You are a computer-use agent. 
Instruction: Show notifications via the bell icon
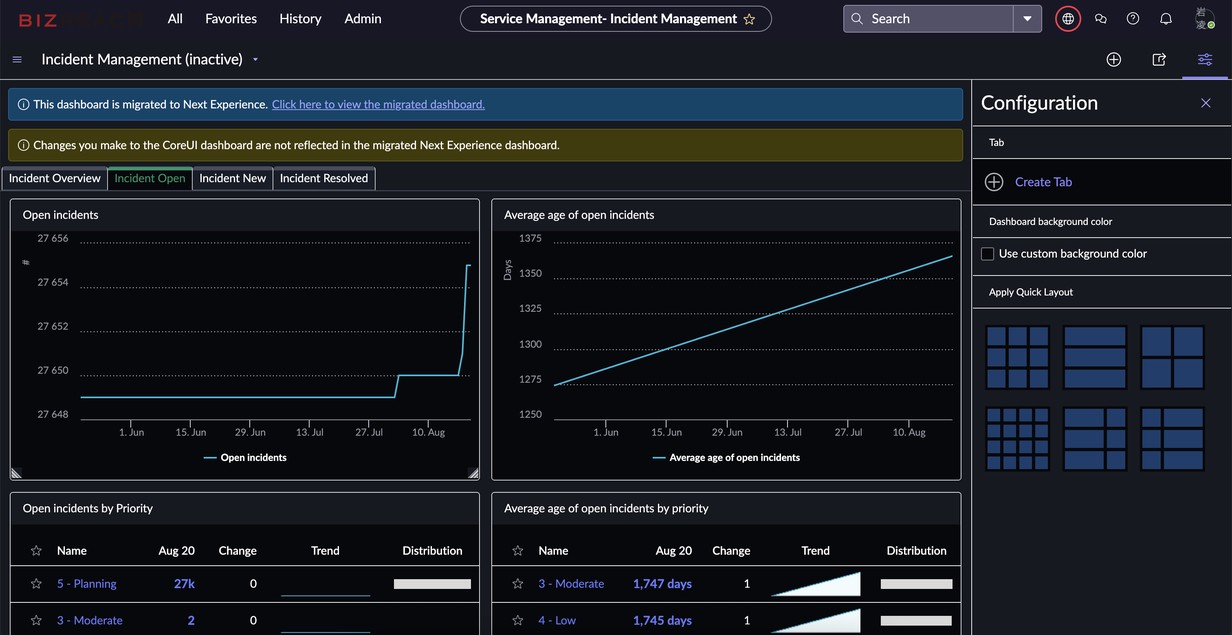[x=1166, y=19]
